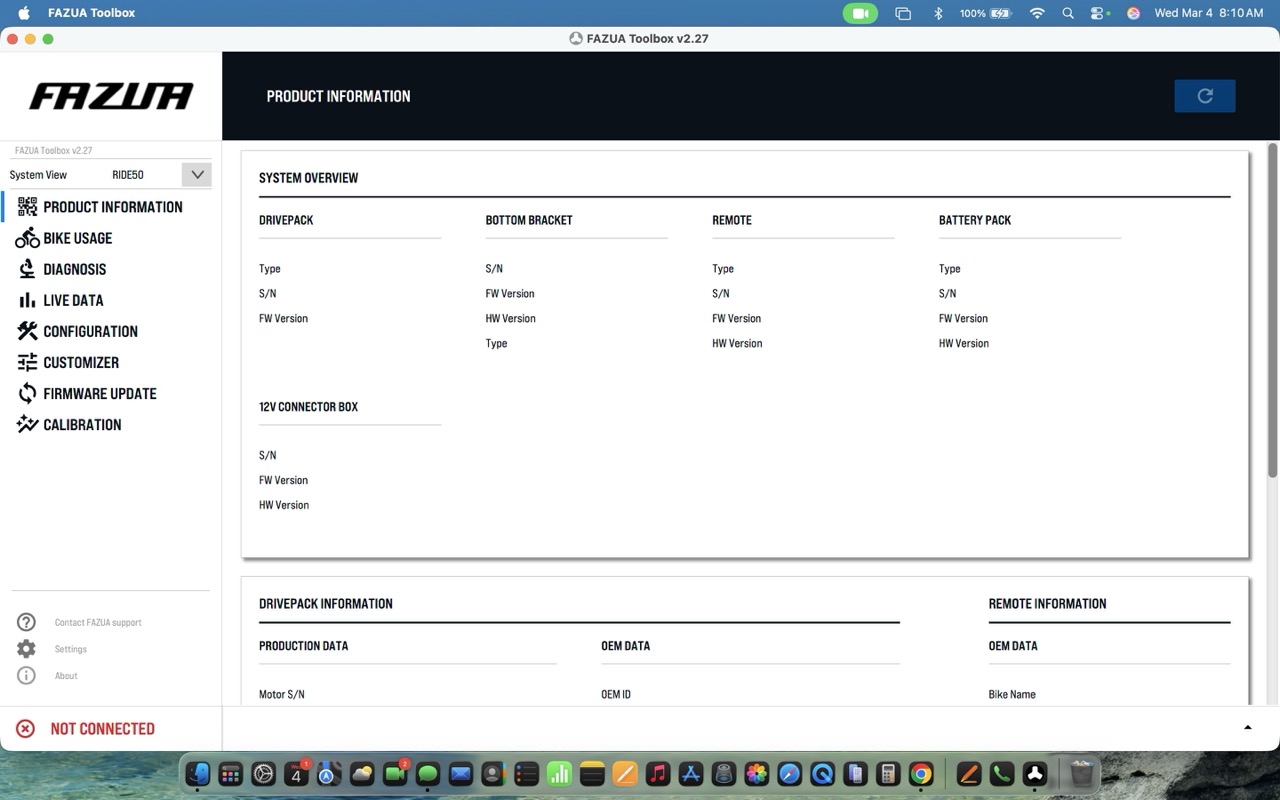Click the FAZUA logo in the sidebar
The image size is (1280, 800).
coord(111,96)
